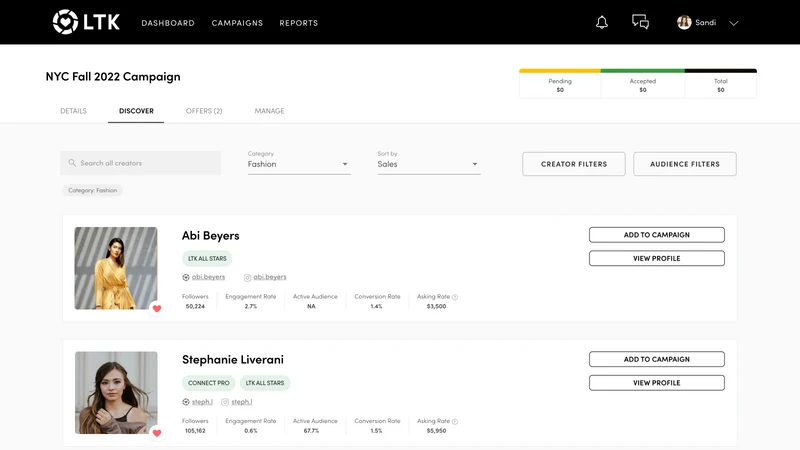This screenshot has height=450, width=800.
Task: Click Asking Rate info icon for Stephanie Liverani
Action: (x=455, y=421)
